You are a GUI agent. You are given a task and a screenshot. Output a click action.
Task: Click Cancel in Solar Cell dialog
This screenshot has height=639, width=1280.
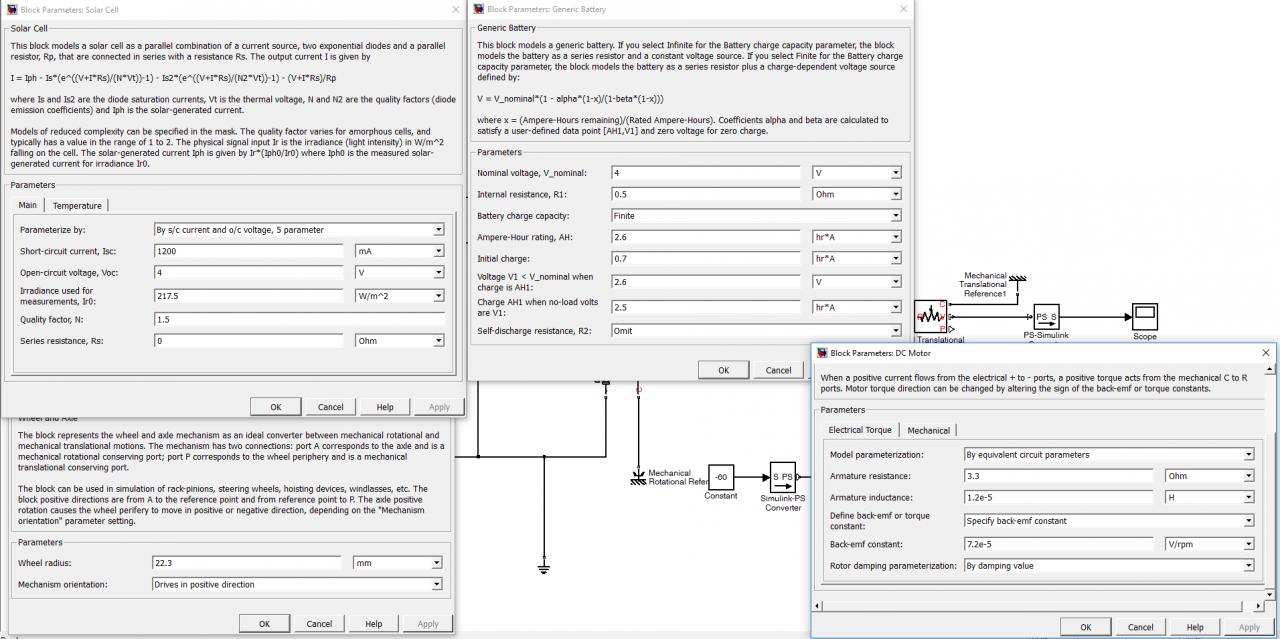331,407
